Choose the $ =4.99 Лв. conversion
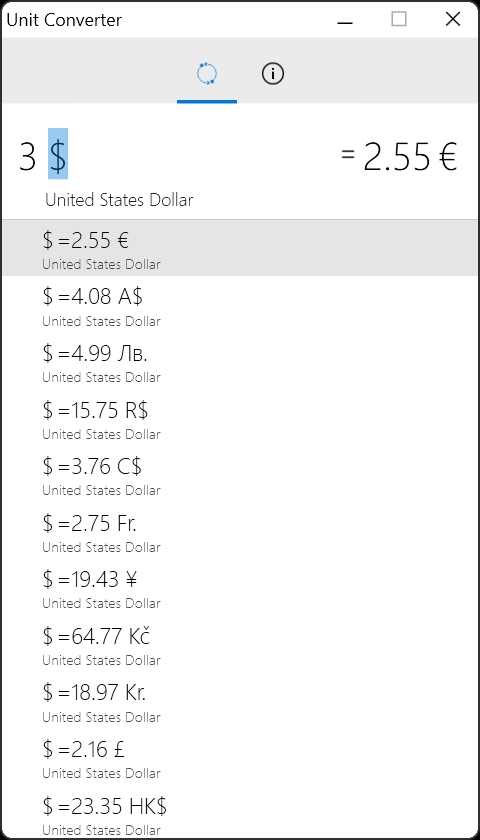 pos(240,361)
